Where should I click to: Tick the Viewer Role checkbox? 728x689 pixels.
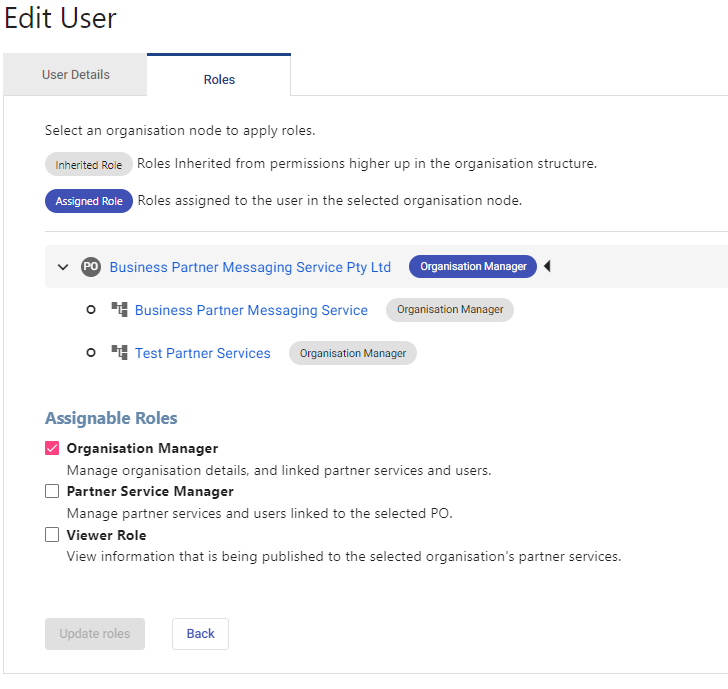[x=52, y=534]
